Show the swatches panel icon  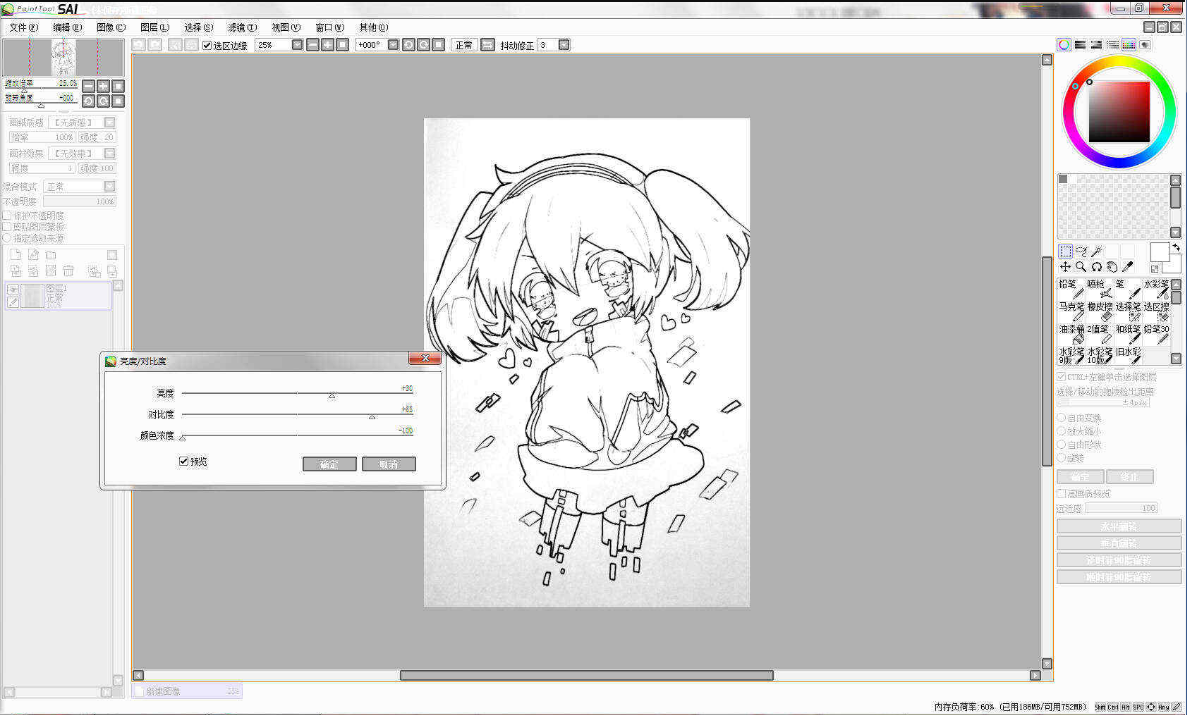1129,45
